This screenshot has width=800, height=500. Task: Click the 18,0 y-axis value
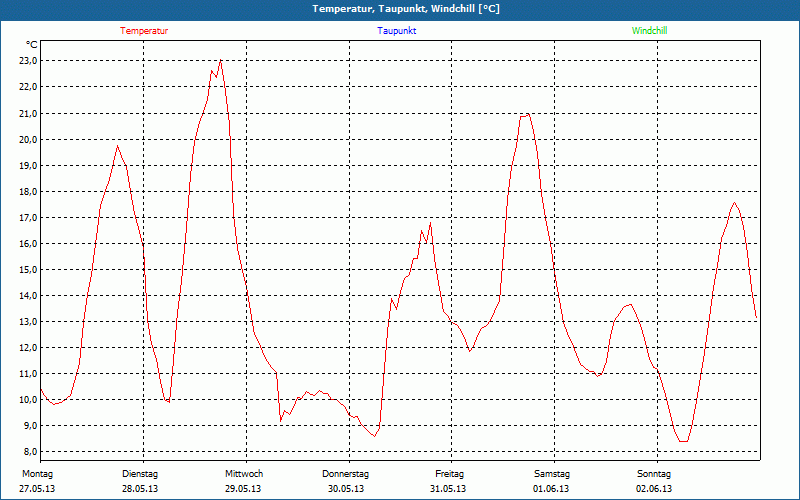pos(28,191)
